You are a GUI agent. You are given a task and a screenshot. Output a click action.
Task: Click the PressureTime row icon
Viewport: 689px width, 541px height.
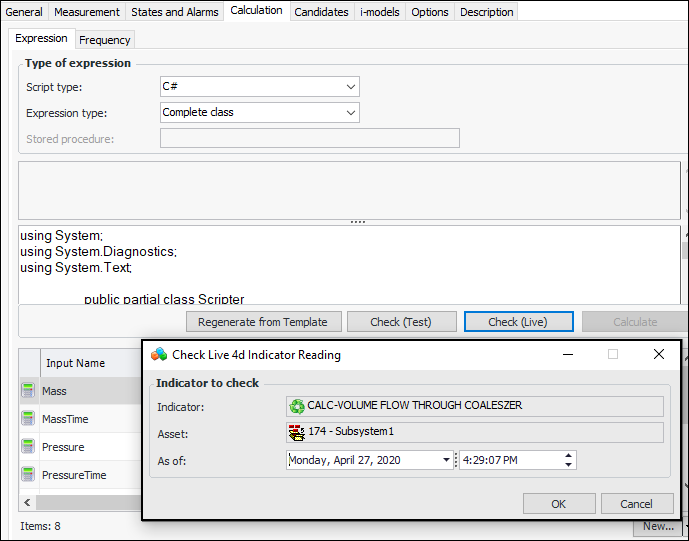[x=28, y=475]
